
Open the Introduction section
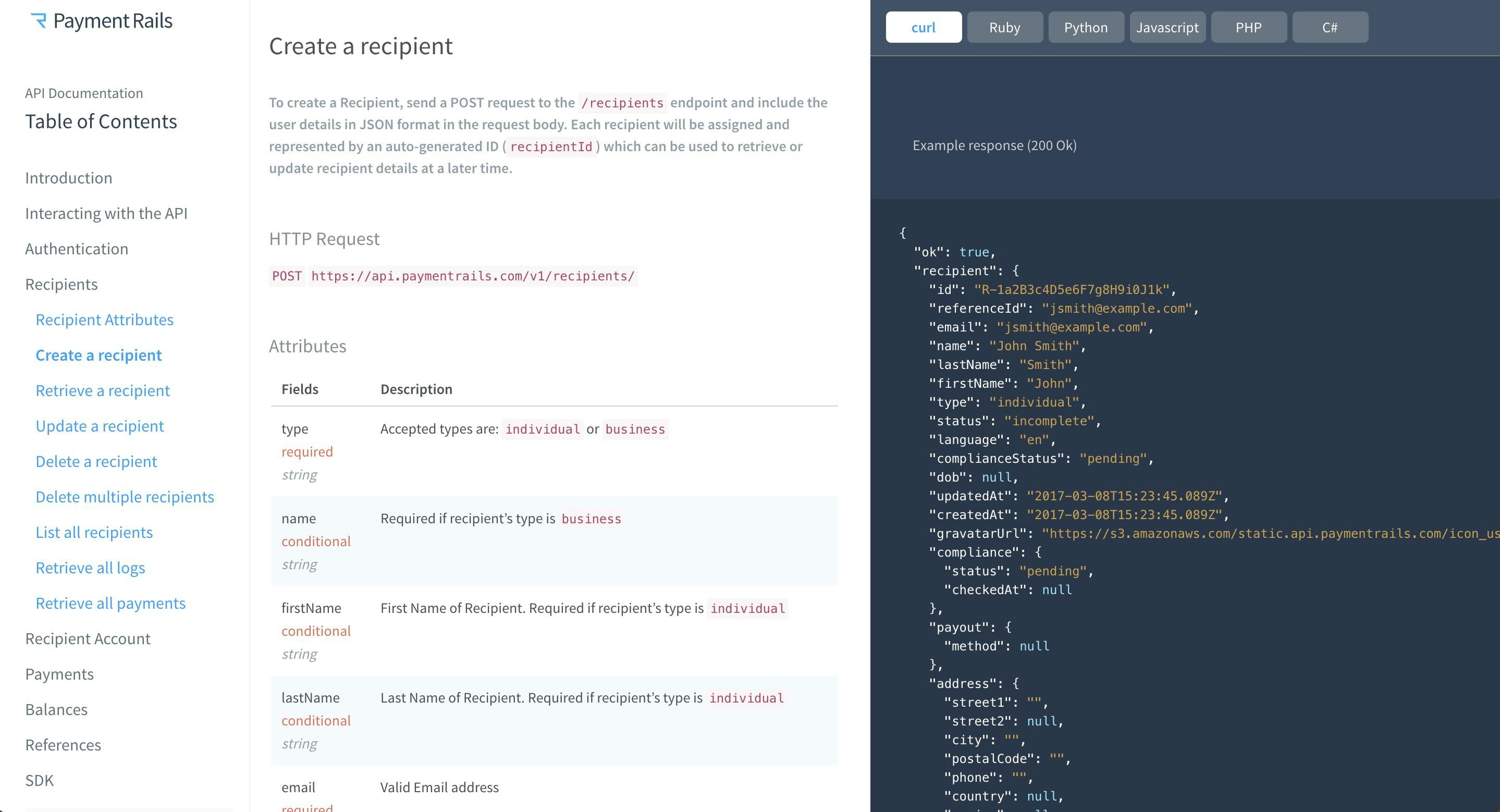pos(69,178)
